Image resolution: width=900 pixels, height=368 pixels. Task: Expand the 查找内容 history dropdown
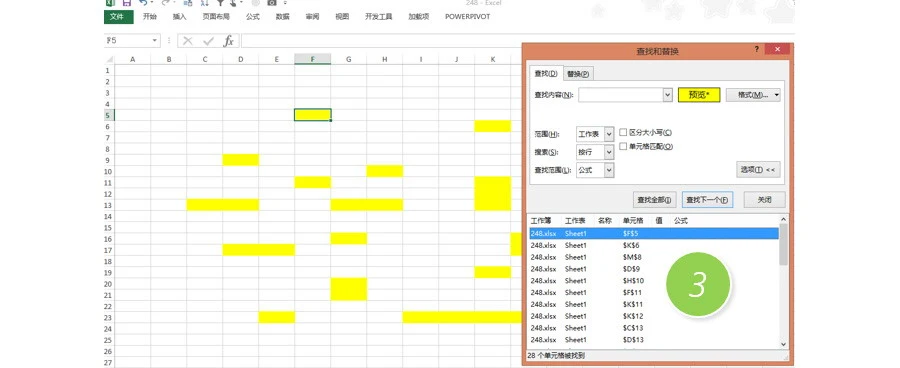point(668,95)
